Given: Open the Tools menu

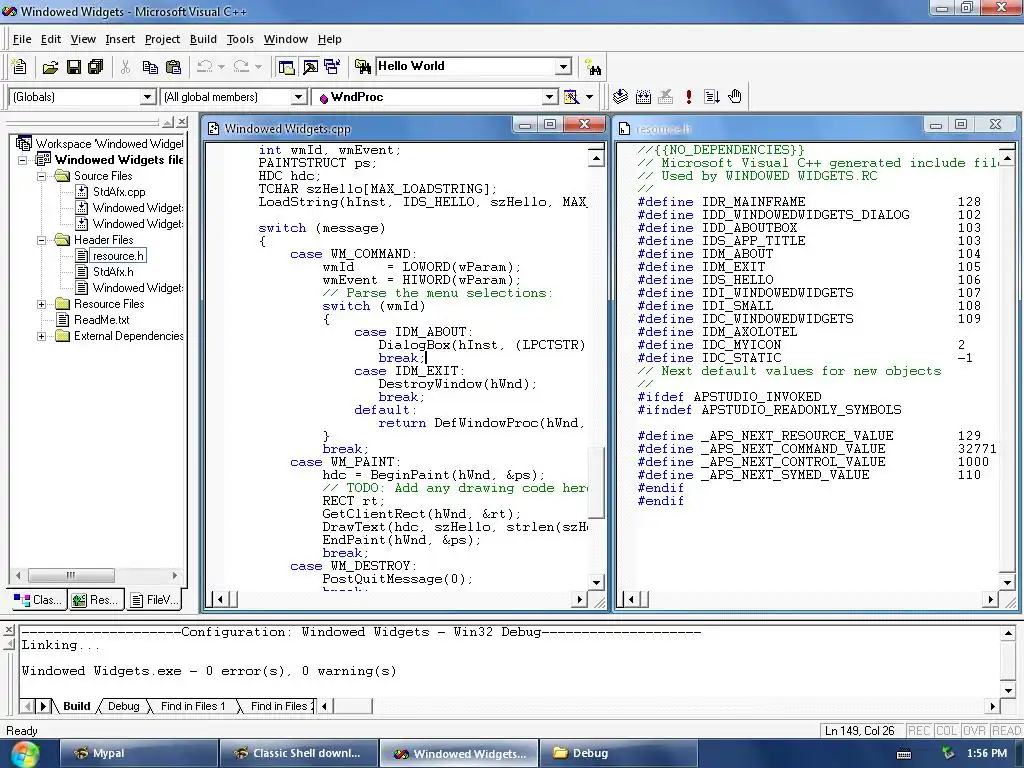Looking at the screenshot, I should coord(240,39).
